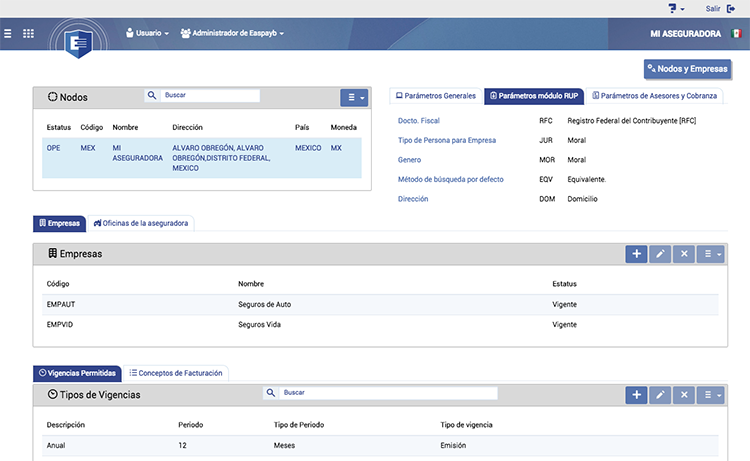Open the apps grid icon

pyautogui.click(x=28, y=33)
